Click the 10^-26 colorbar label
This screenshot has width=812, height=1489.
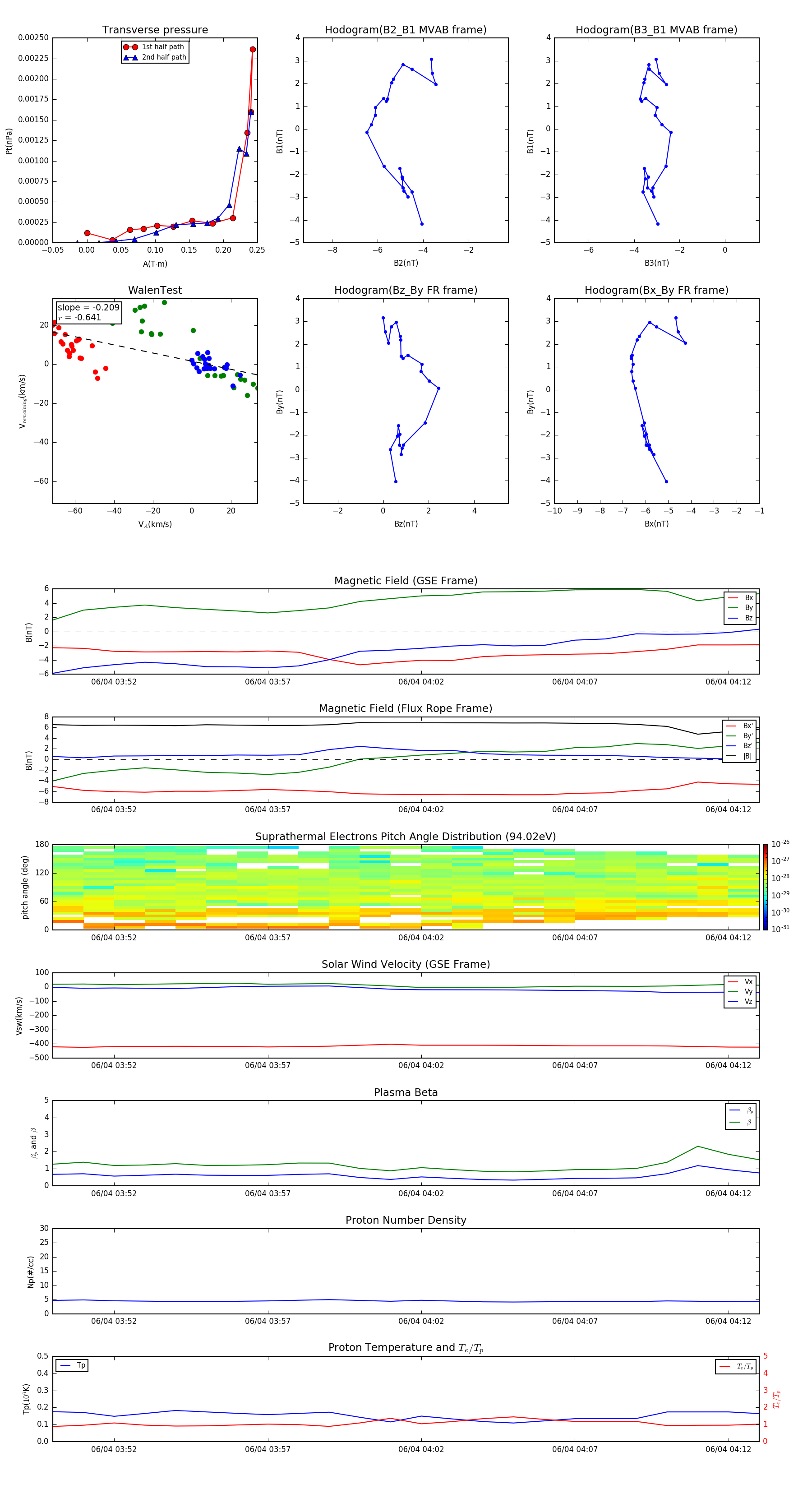tap(780, 844)
